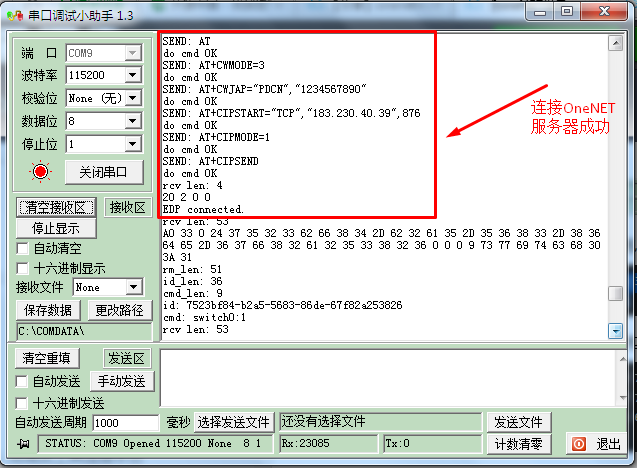Viewport: 637px width, 468px height.
Task: Enable the 自动清空 checkbox
Action: tap(22, 248)
